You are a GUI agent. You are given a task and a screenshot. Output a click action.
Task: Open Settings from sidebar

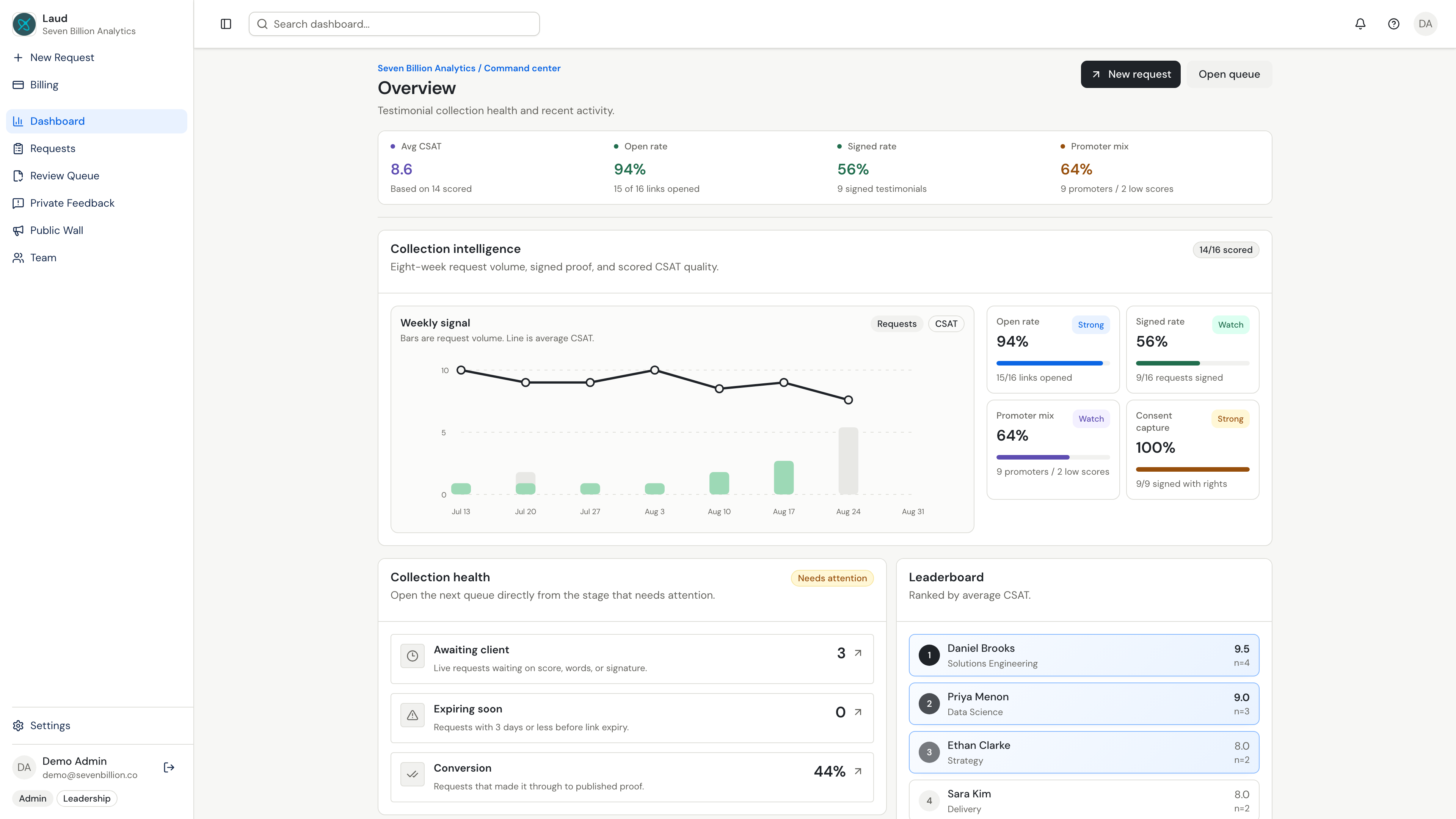pyautogui.click(x=97, y=726)
